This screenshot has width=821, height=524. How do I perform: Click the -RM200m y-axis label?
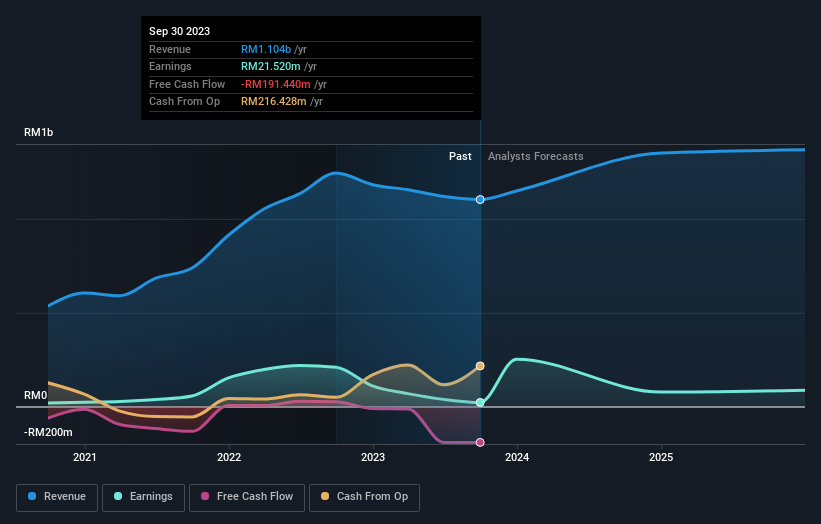coord(48,432)
